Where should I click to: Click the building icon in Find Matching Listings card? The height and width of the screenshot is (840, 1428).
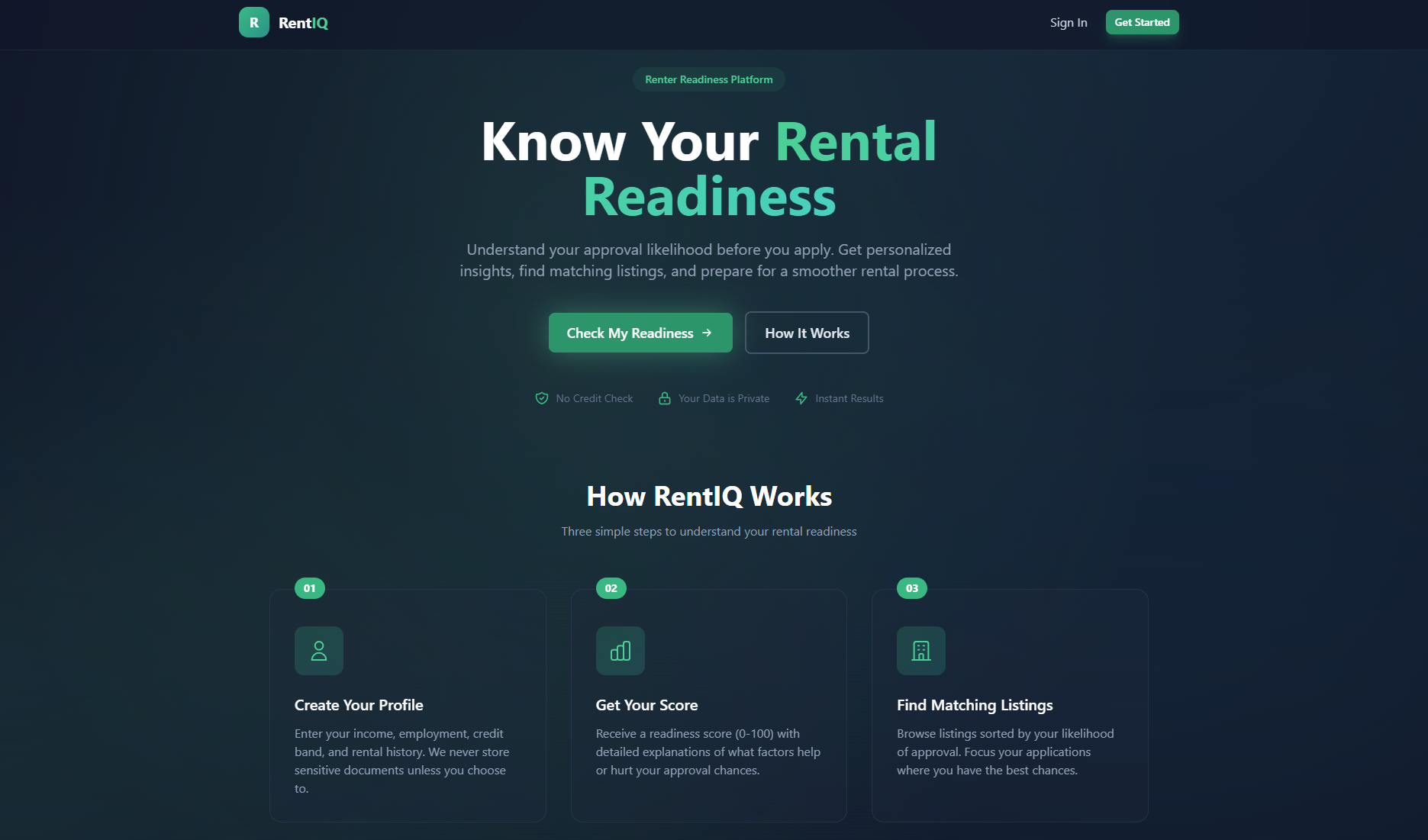tap(921, 651)
